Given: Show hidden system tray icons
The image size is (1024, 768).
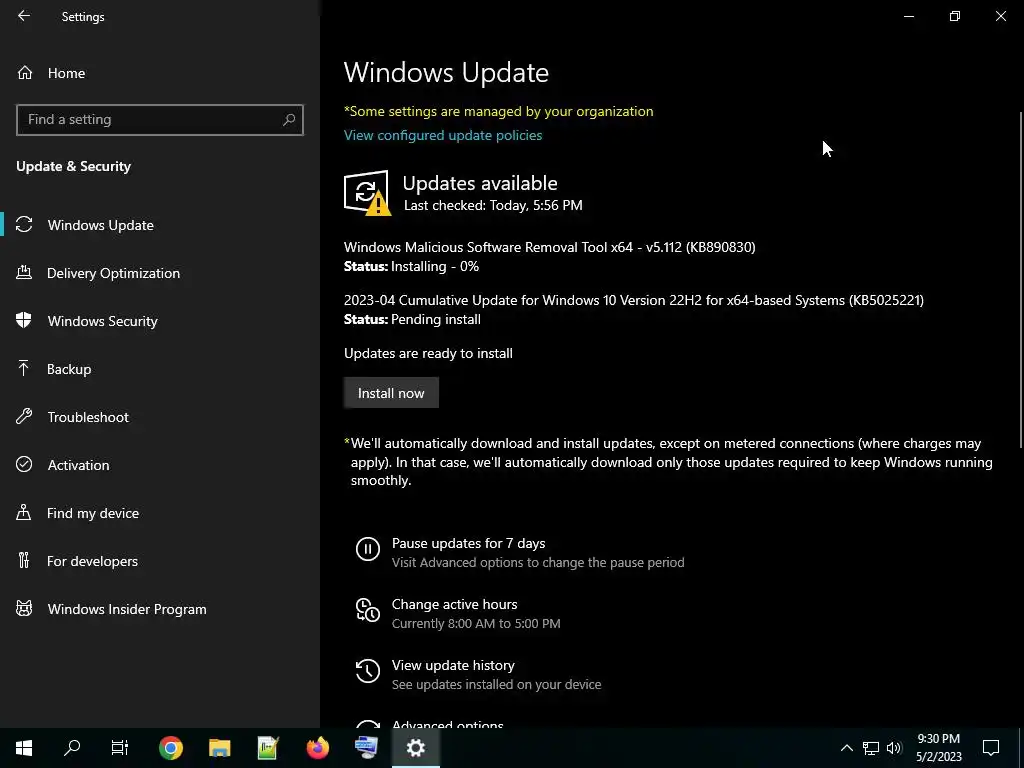Looking at the screenshot, I should tap(846, 748).
